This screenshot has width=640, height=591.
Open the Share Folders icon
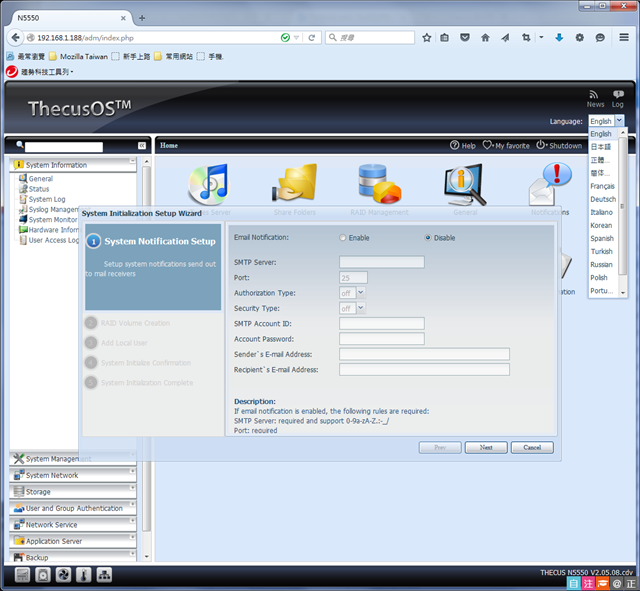[x=295, y=182]
